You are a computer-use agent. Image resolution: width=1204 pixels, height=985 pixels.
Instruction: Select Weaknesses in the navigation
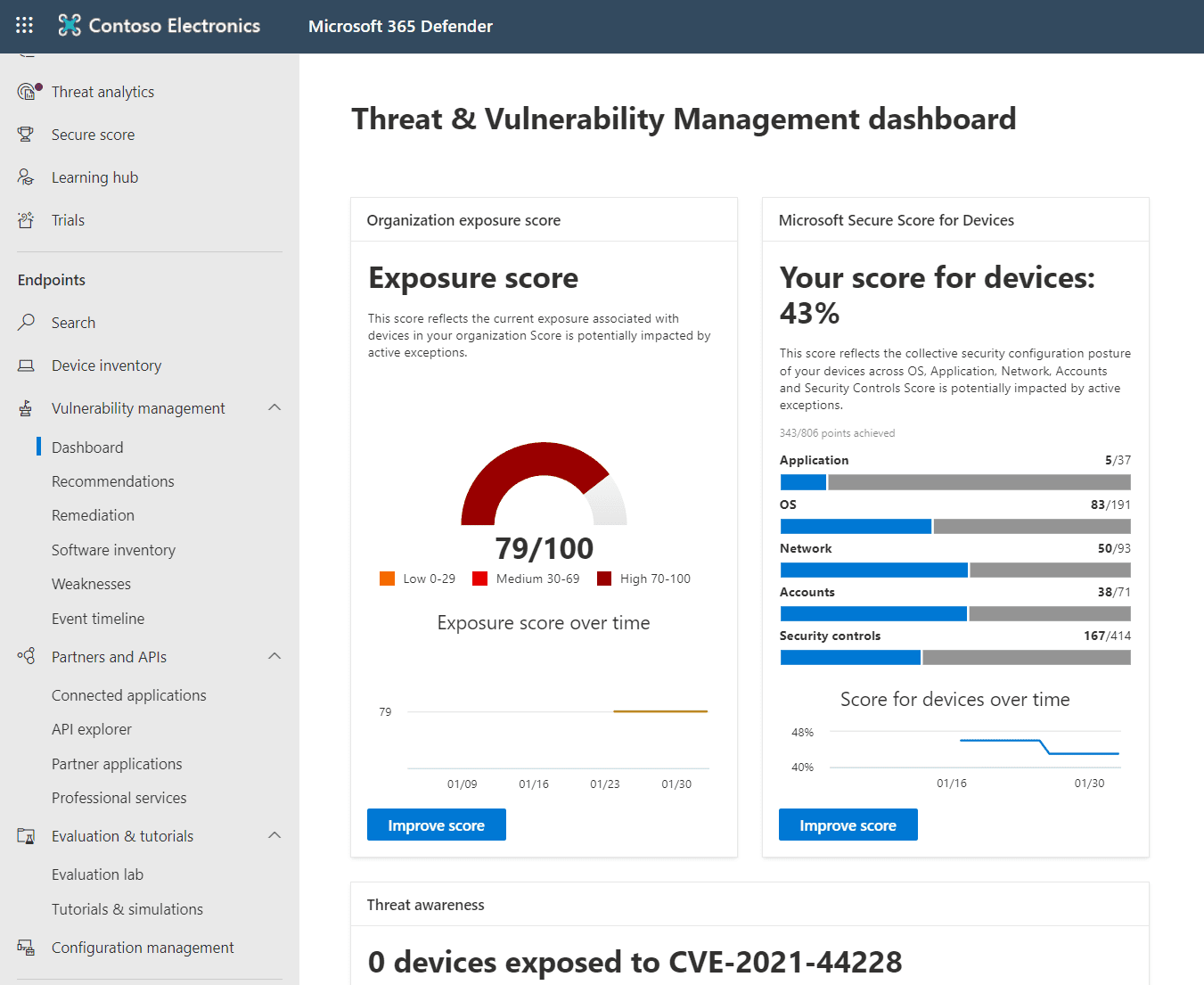pos(91,584)
